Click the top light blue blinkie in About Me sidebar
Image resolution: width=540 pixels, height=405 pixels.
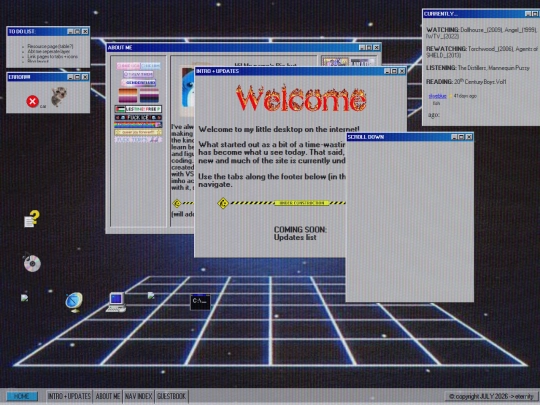[x=150, y=66]
